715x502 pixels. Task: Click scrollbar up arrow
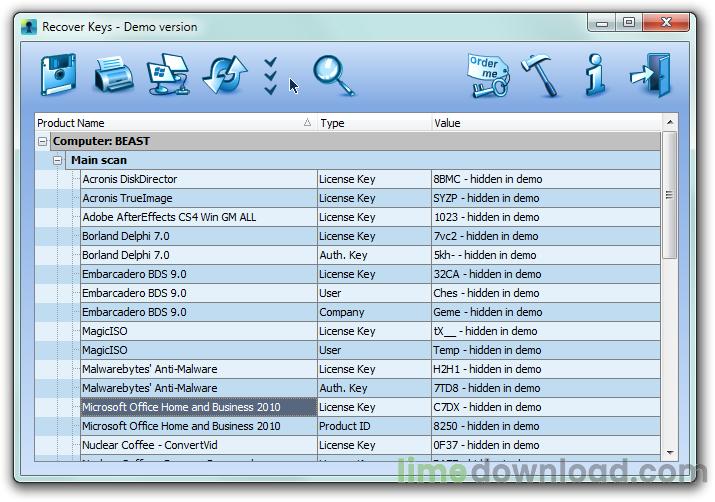(670, 122)
